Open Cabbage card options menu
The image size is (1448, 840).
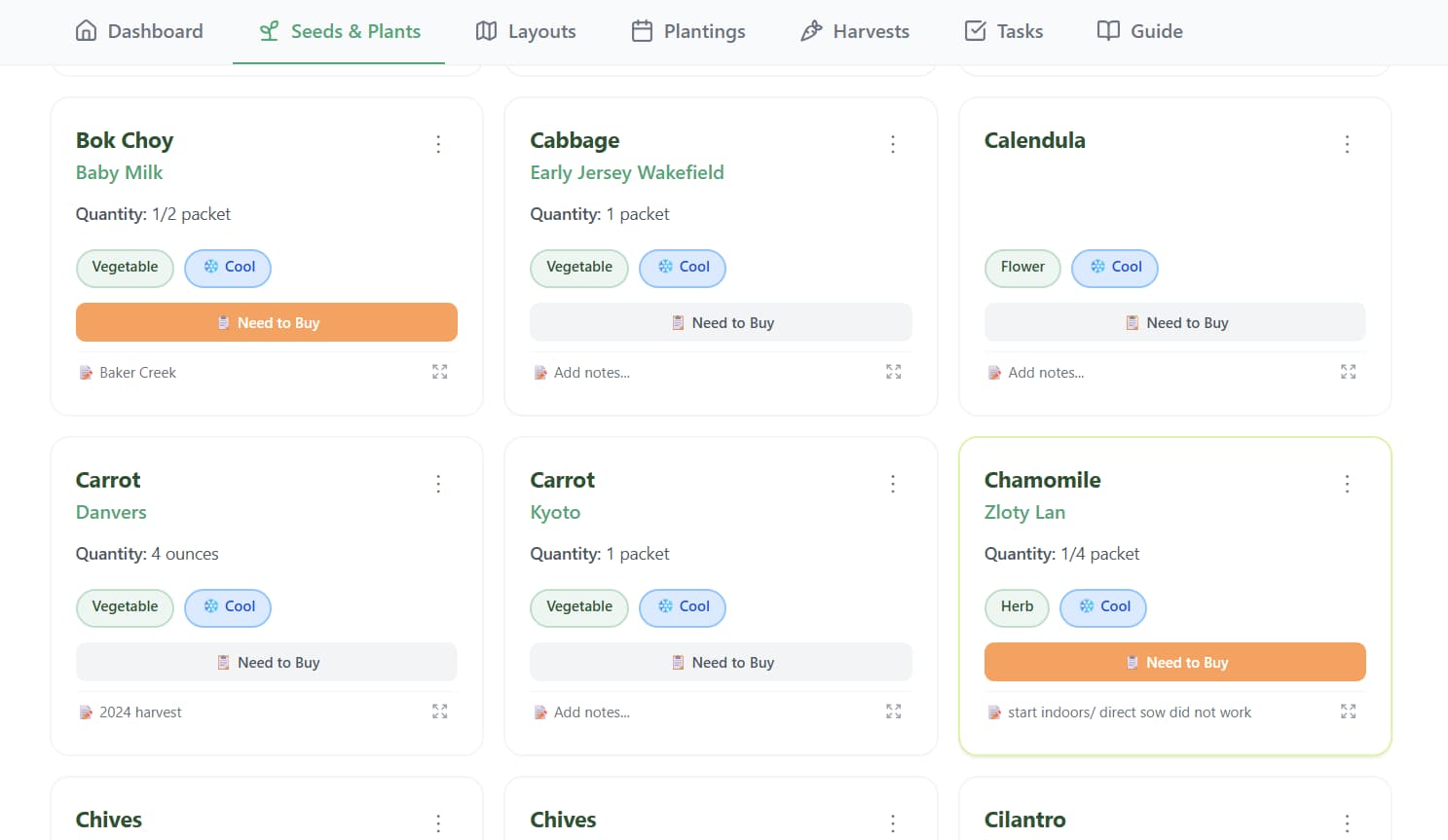tap(893, 144)
